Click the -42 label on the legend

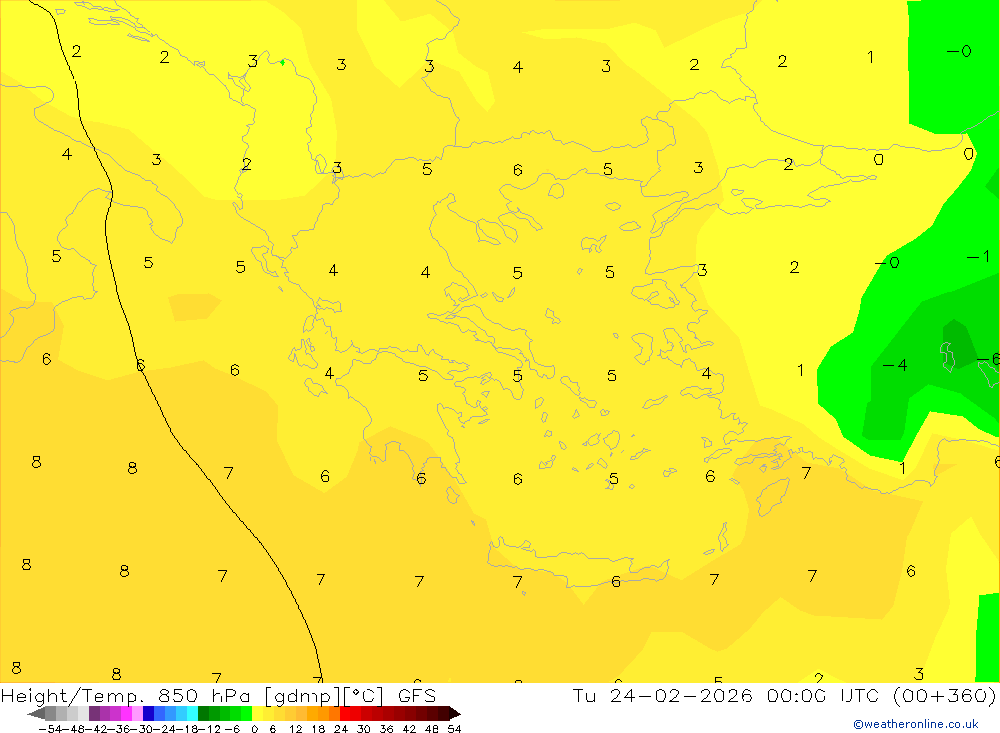tap(96, 729)
